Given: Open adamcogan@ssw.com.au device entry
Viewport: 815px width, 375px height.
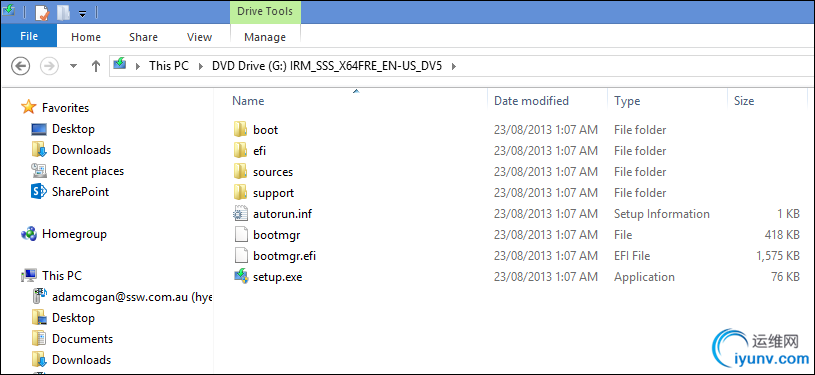Looking at the screenshot, I should click(x=132, y=297).
